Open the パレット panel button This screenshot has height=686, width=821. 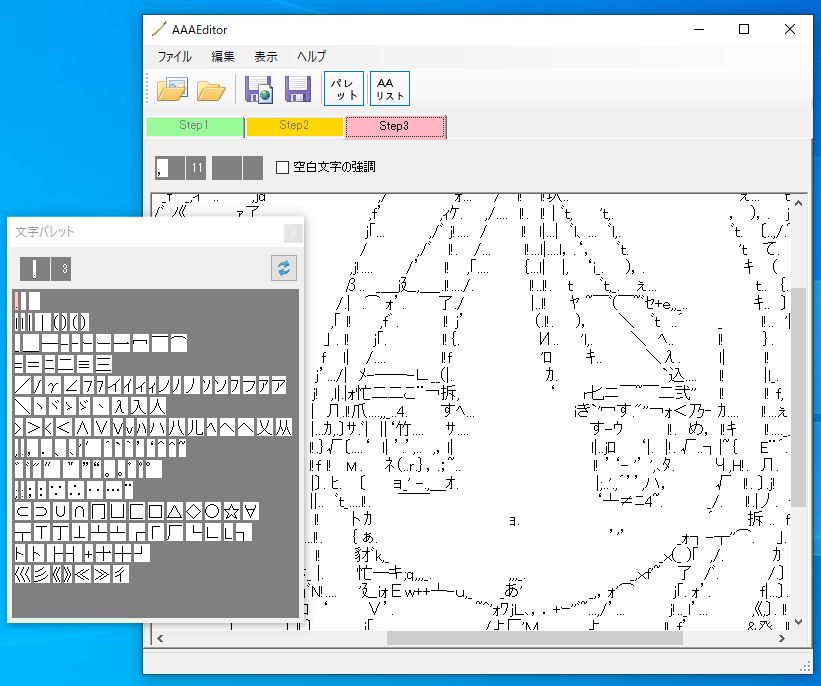(x=343, y=89)
